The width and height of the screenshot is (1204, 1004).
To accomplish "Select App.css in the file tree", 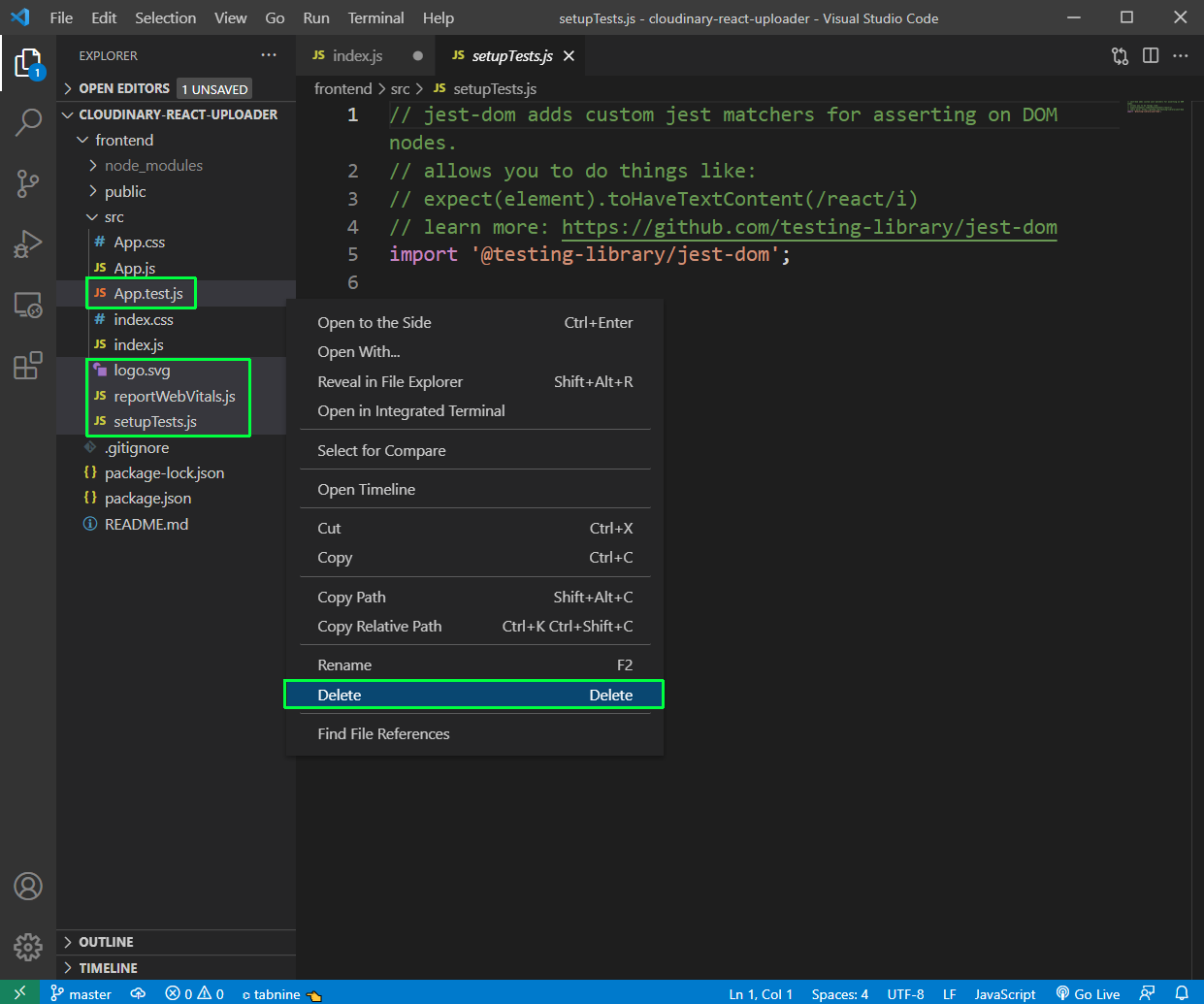I will tap(176, 243).
